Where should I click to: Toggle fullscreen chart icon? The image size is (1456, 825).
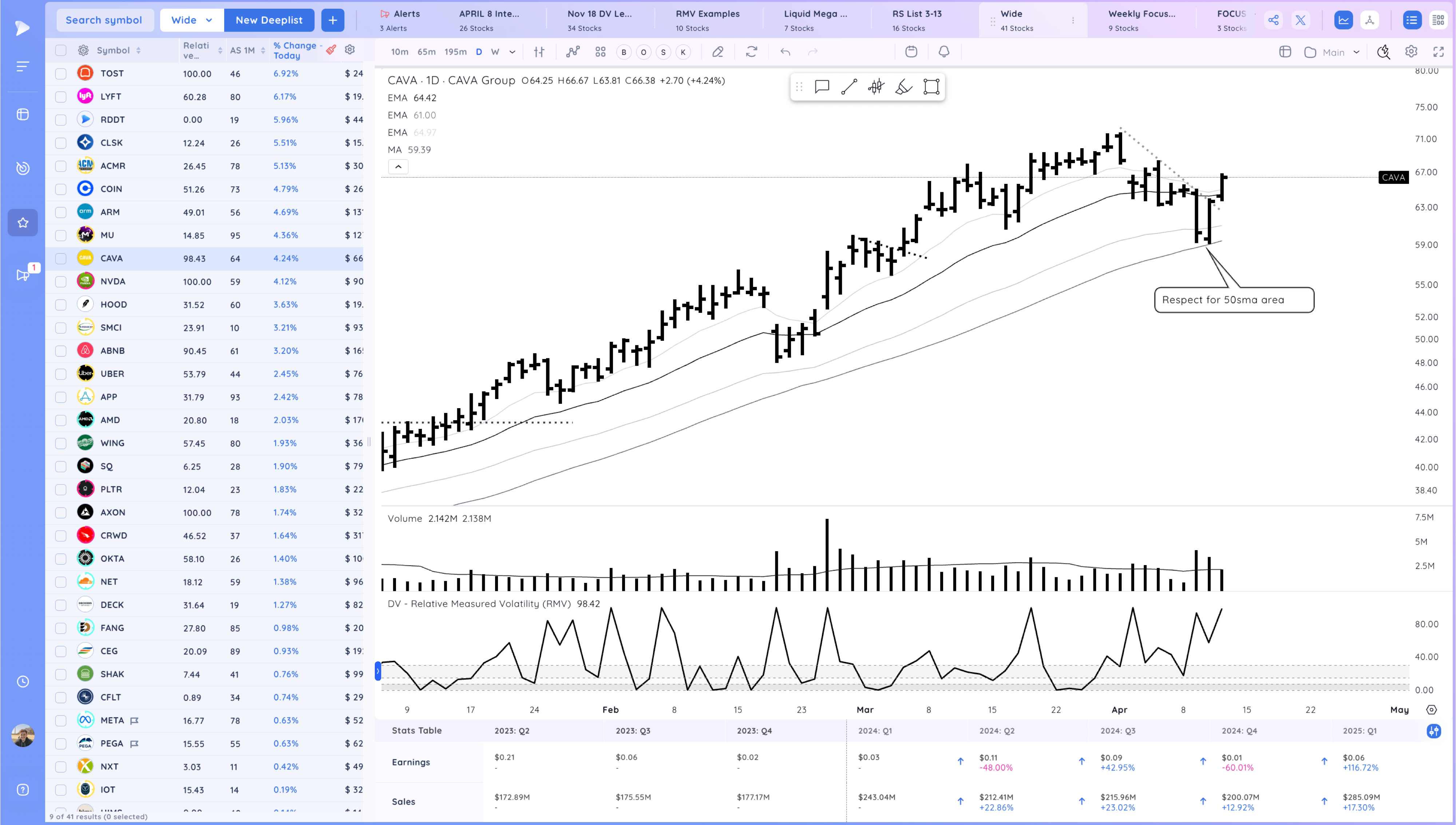pos(1438,52)
